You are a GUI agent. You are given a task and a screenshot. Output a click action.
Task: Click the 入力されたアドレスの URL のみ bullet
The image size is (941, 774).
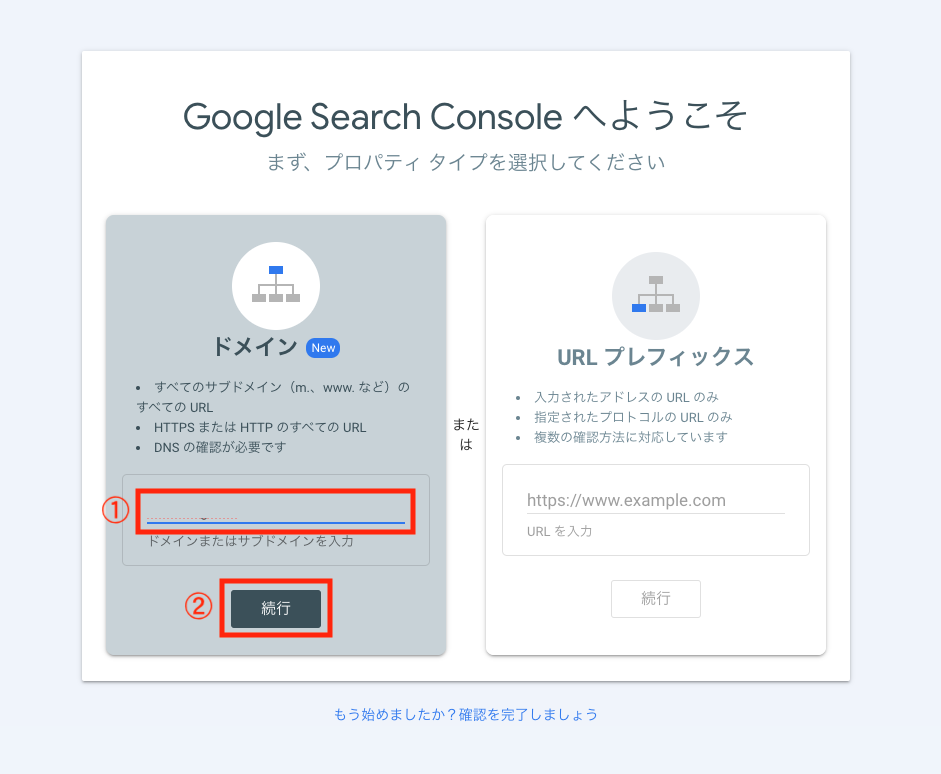(x=626, y=397)
